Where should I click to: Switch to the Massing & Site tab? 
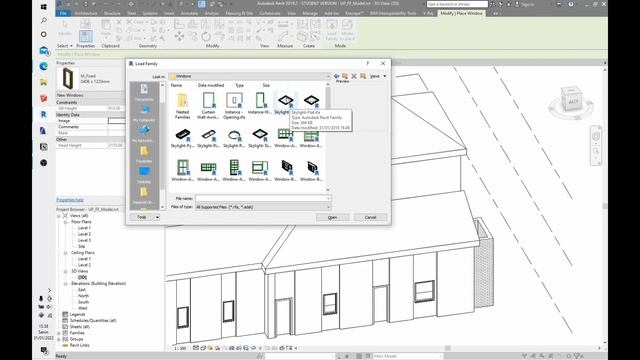click(239, 13)
